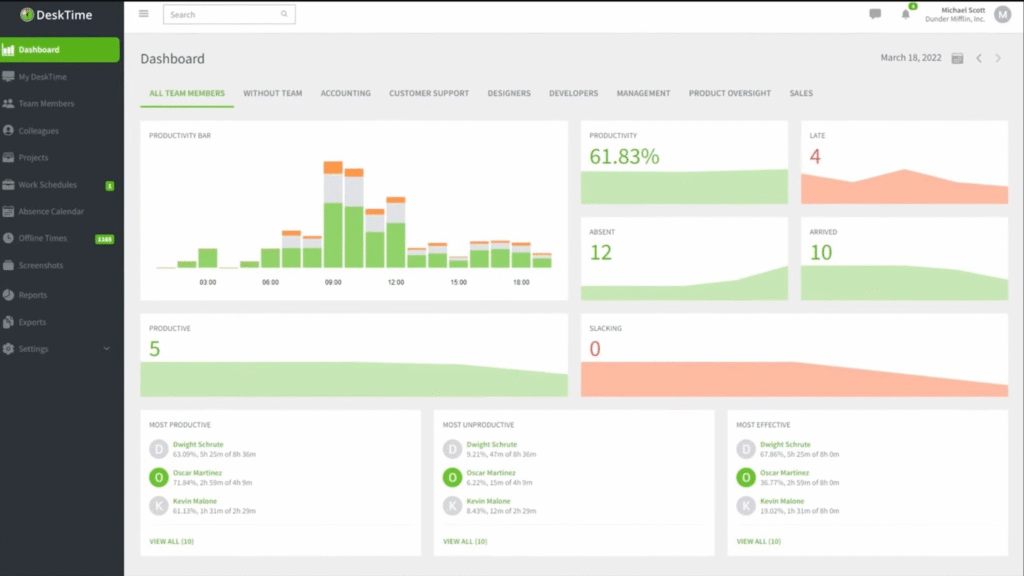Select the Developers tab

[x=573, y=94]
